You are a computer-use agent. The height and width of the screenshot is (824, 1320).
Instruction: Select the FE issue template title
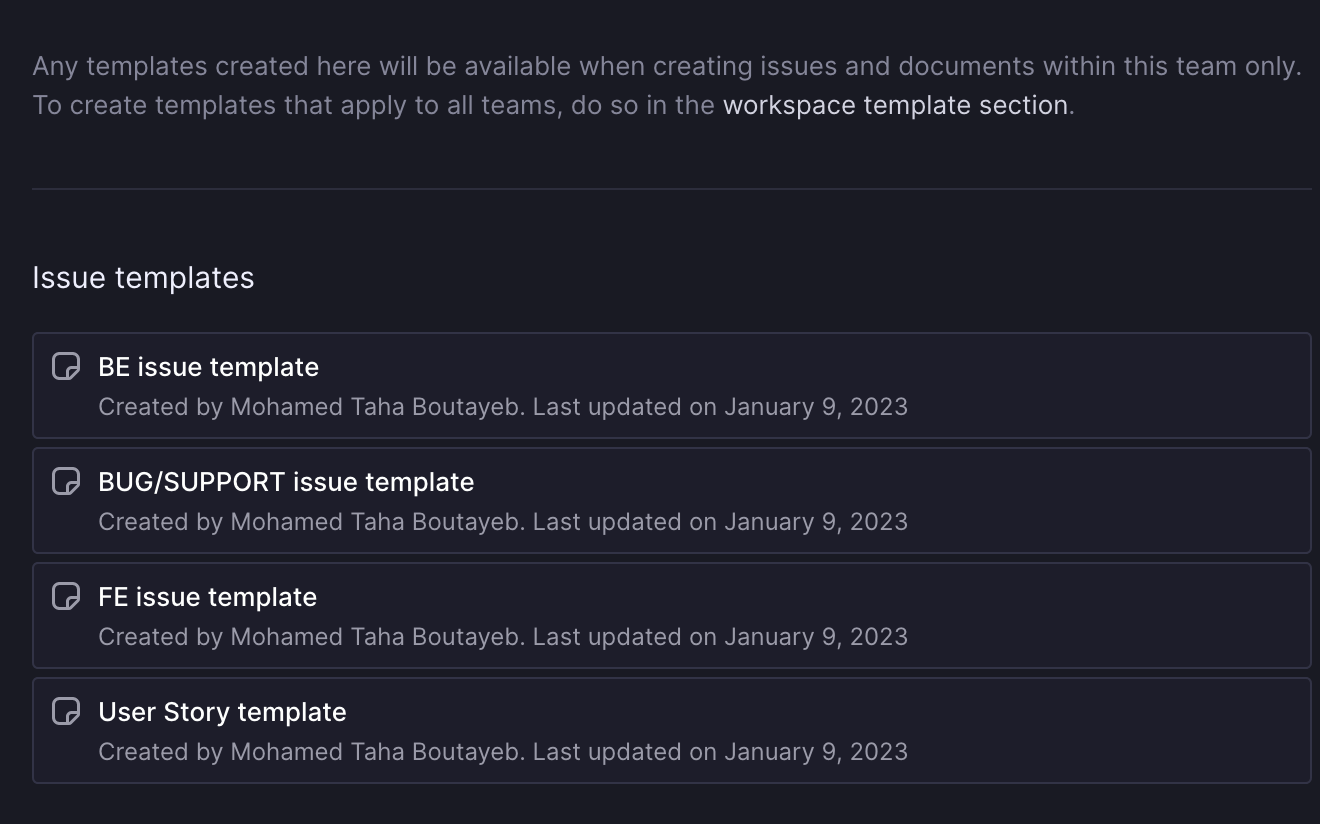[x=208, y=597]
